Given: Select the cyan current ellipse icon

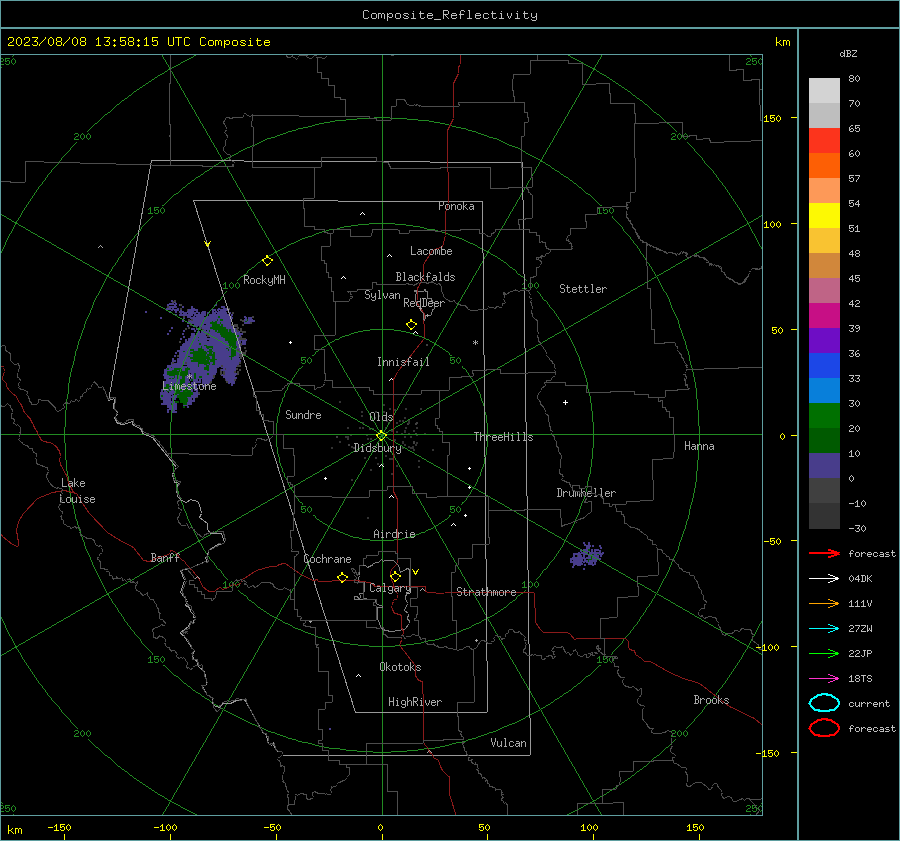Looking at the screenshot, I should [x=824, y=703].
